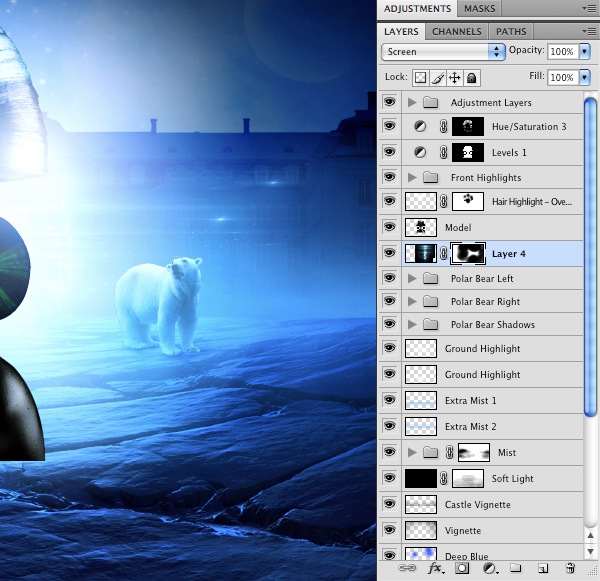
Task: Create new fill or adjustment layer
Action: pyautogui.click(x=490, y=568)
